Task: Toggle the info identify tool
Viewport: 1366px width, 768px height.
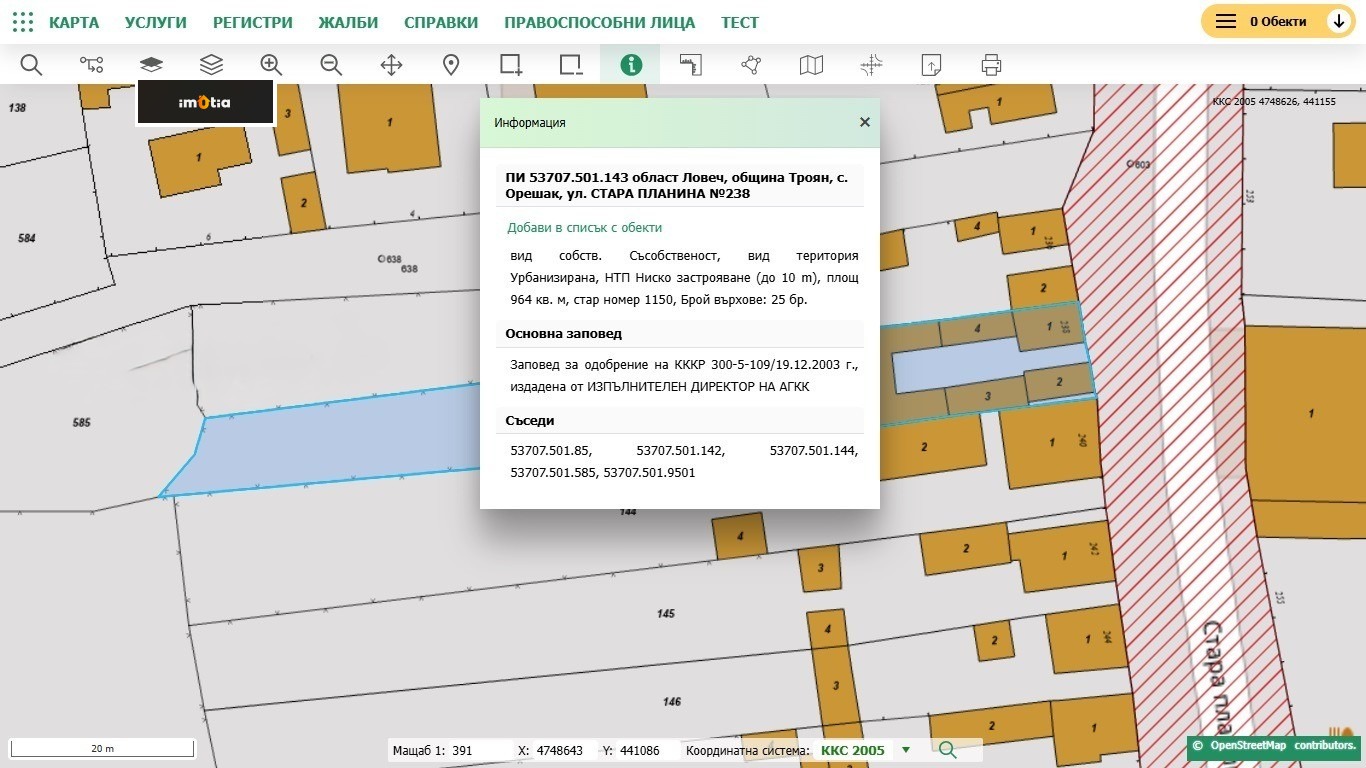Action: (x=630, y=65)
